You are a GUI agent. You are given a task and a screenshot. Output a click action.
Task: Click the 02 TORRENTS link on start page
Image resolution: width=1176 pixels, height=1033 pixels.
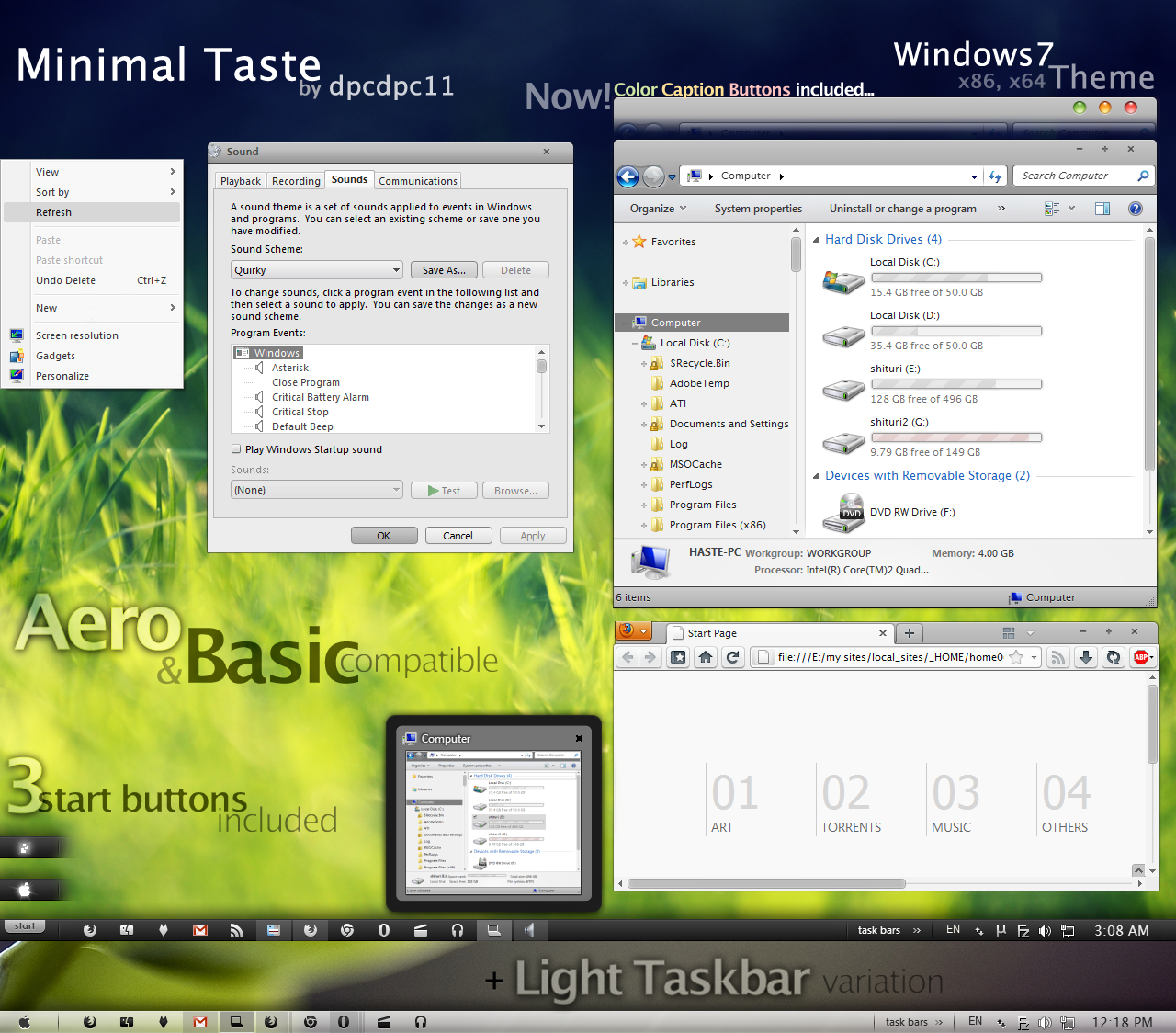[851, 800]
